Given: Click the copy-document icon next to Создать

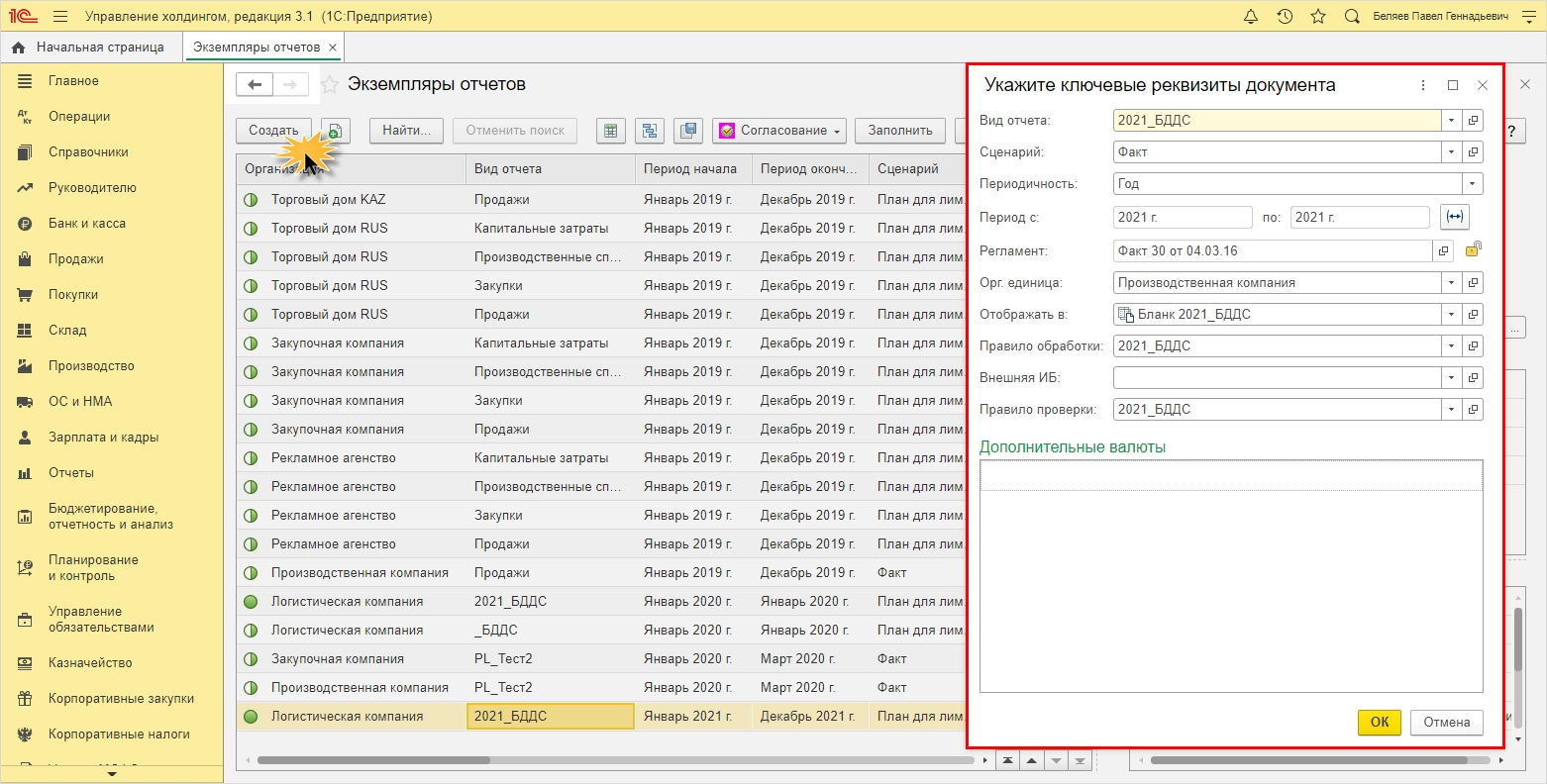Looking at the screenshot, I should [x=335, y=131].
